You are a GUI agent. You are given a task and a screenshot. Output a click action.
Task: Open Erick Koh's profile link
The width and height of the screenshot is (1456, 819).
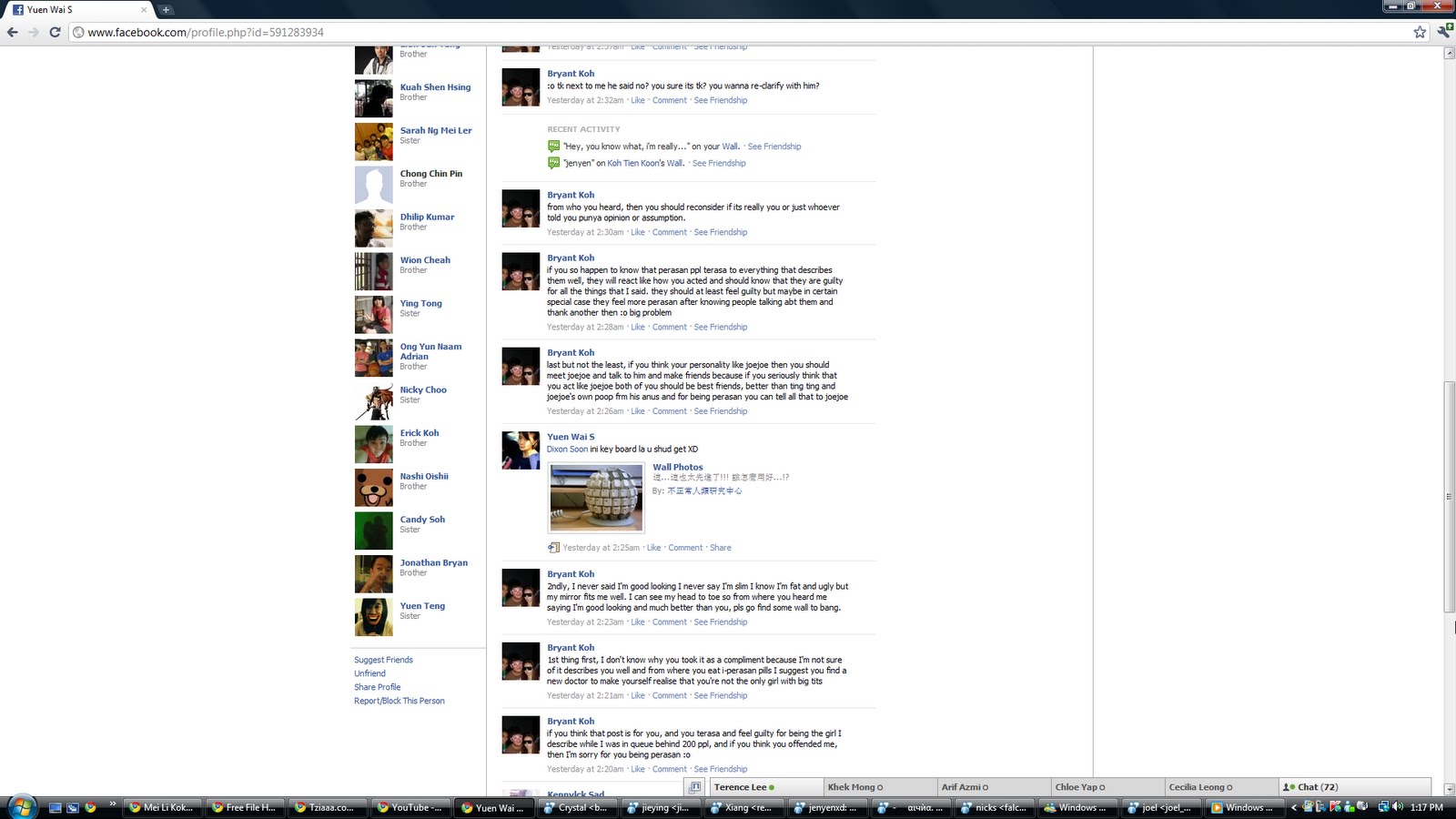[x=419, y=433]
